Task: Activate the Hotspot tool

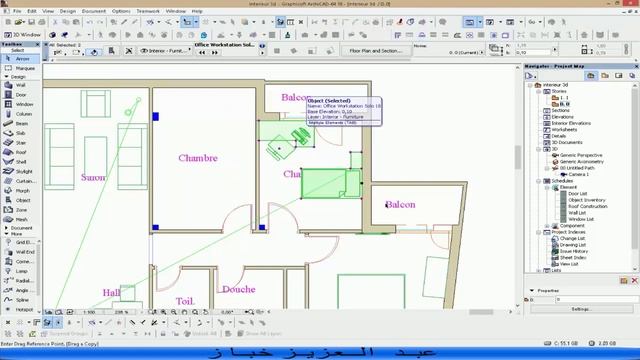Action: pyautogui.click(x=20, y=310)
